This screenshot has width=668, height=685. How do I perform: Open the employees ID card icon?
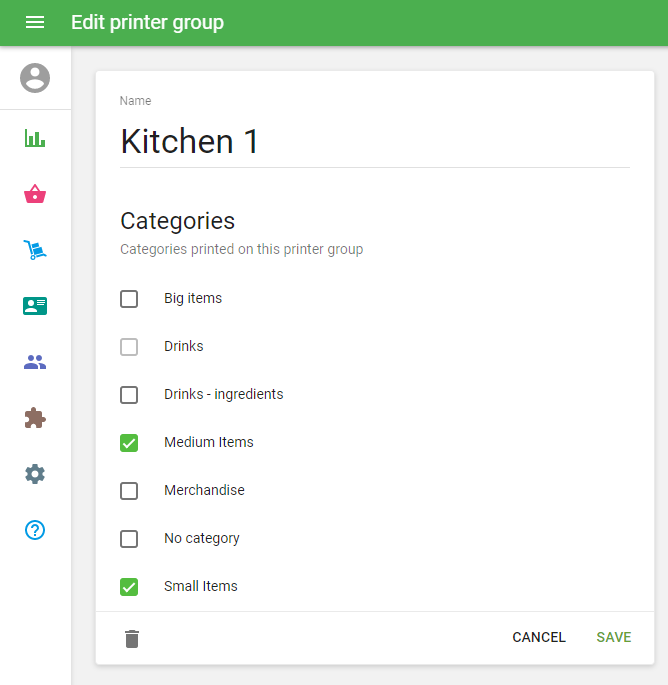(35, 306)
